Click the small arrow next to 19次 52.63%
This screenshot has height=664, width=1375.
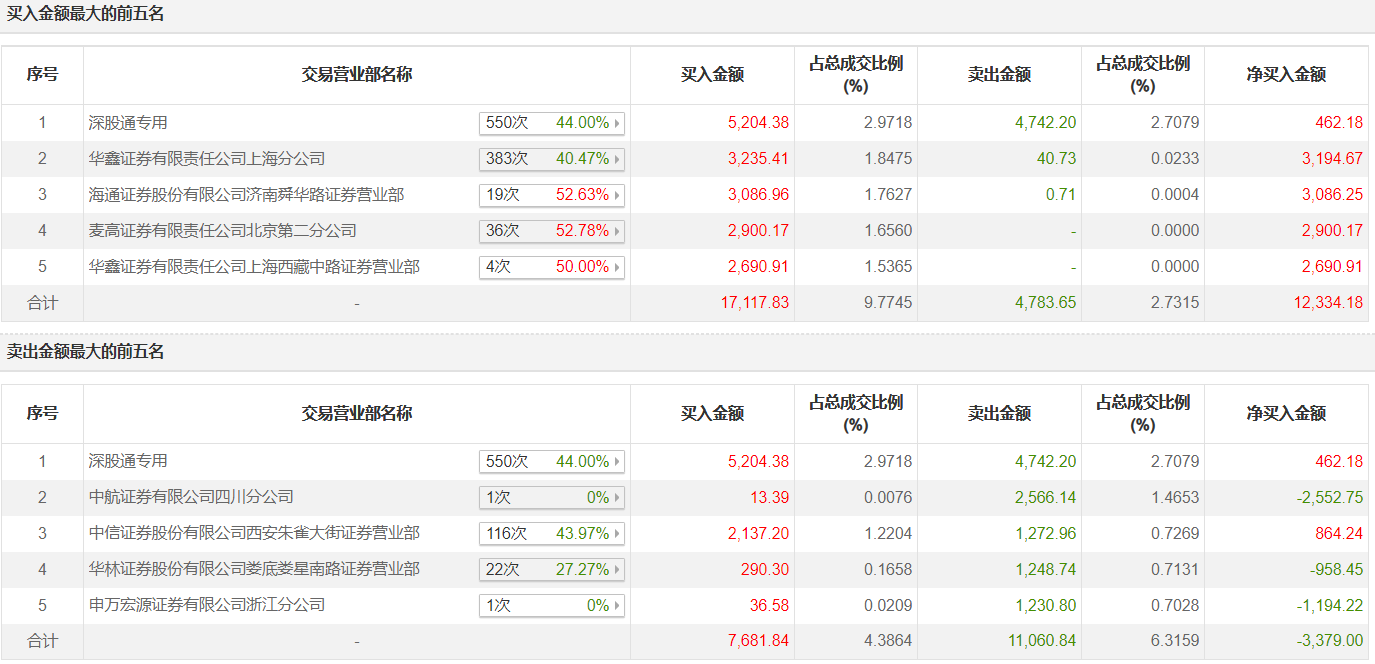(617, 195)
